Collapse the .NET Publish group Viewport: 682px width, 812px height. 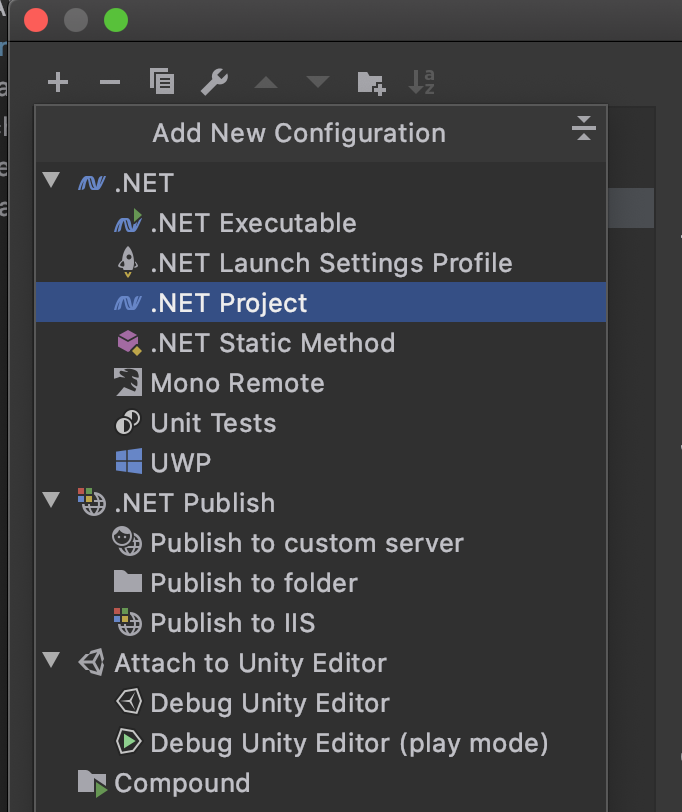(x=51, y=500)
